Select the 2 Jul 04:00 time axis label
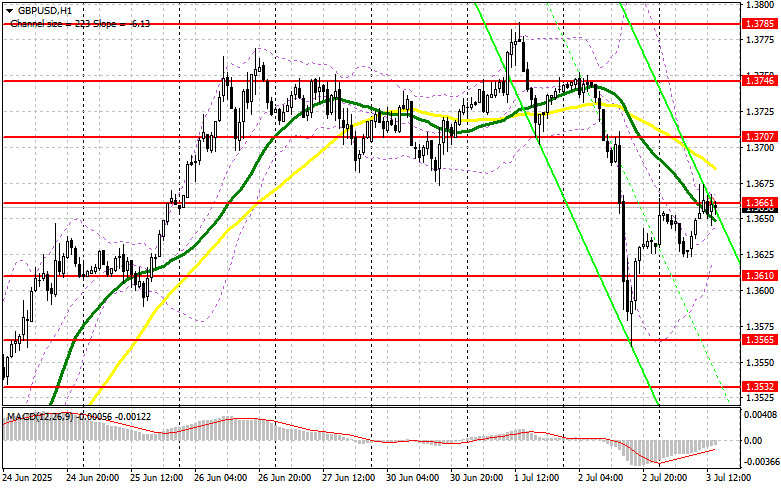Viewport: 781px width, 489px height. [x=601, y=478]
